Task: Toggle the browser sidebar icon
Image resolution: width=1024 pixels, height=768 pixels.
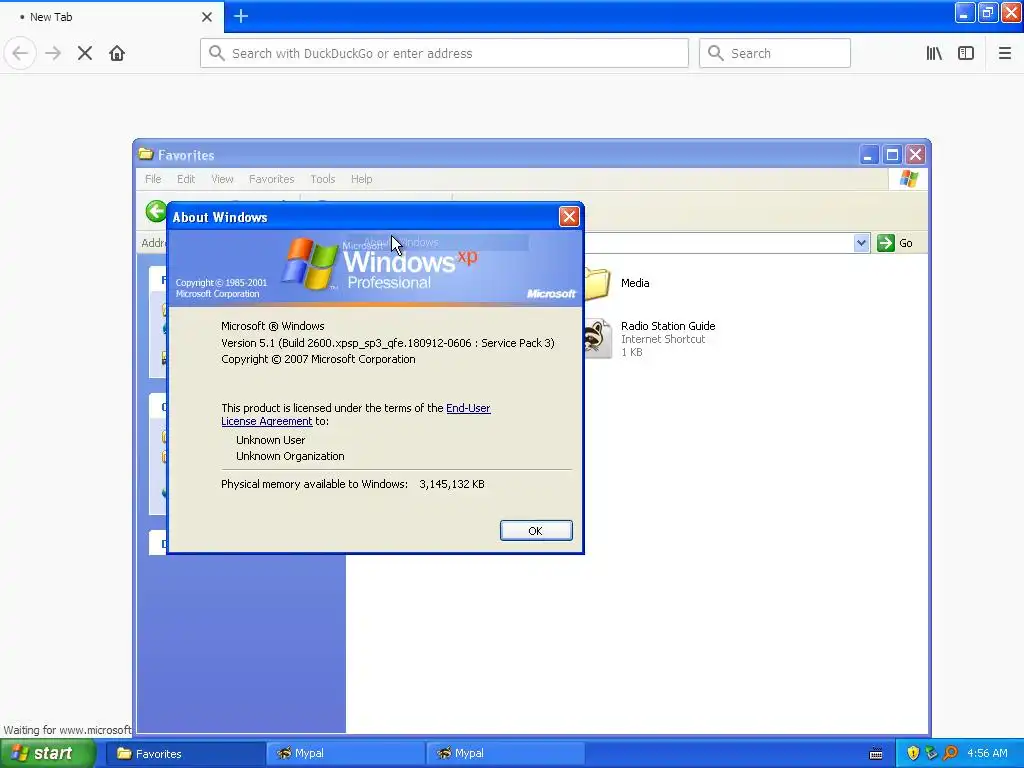Action: pos(966,54)
